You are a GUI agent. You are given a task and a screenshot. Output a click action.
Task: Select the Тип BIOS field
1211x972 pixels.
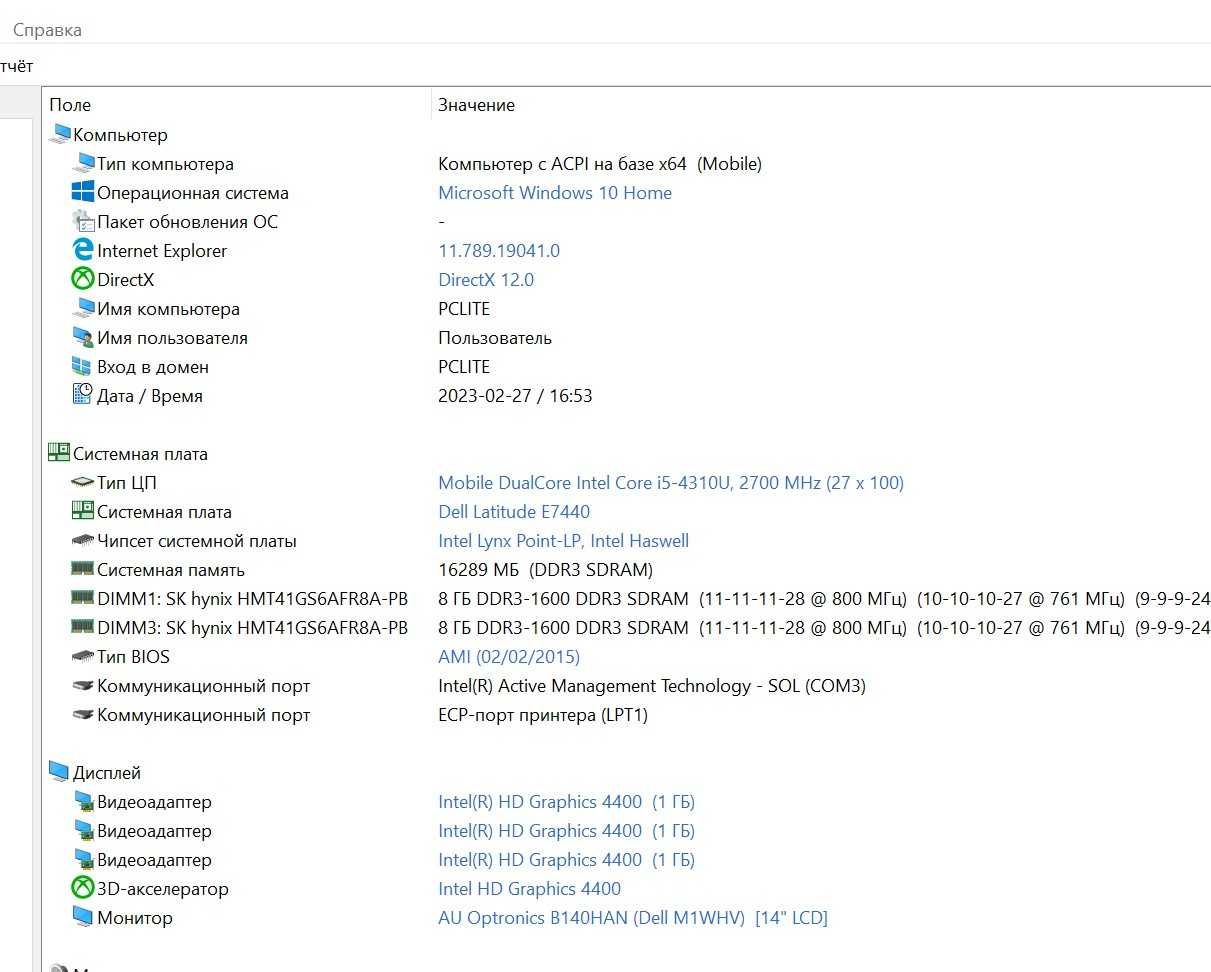133,657
